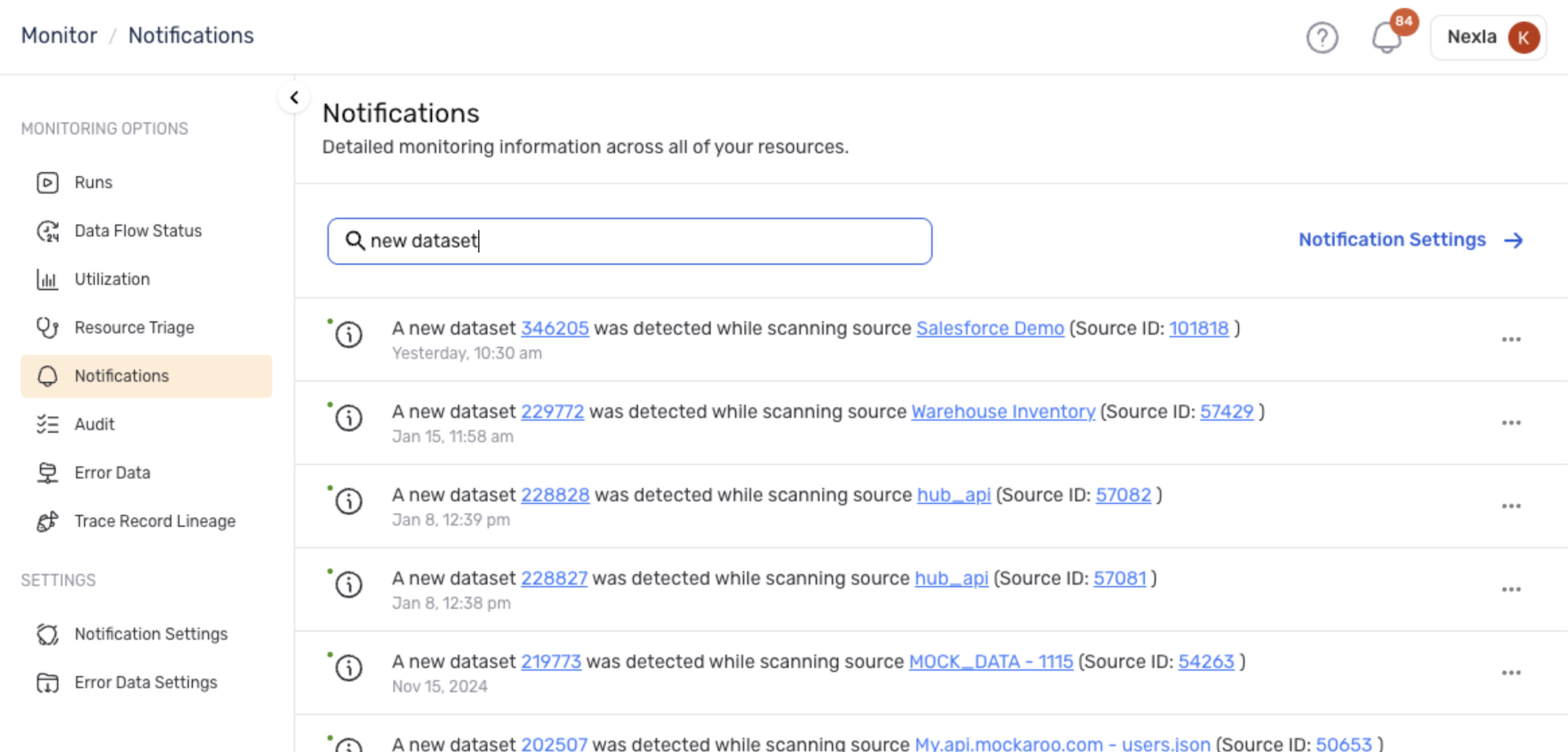Click the search magnifier icon
The width and height of the screenshot is (1568, 752).
pos(354,240)
